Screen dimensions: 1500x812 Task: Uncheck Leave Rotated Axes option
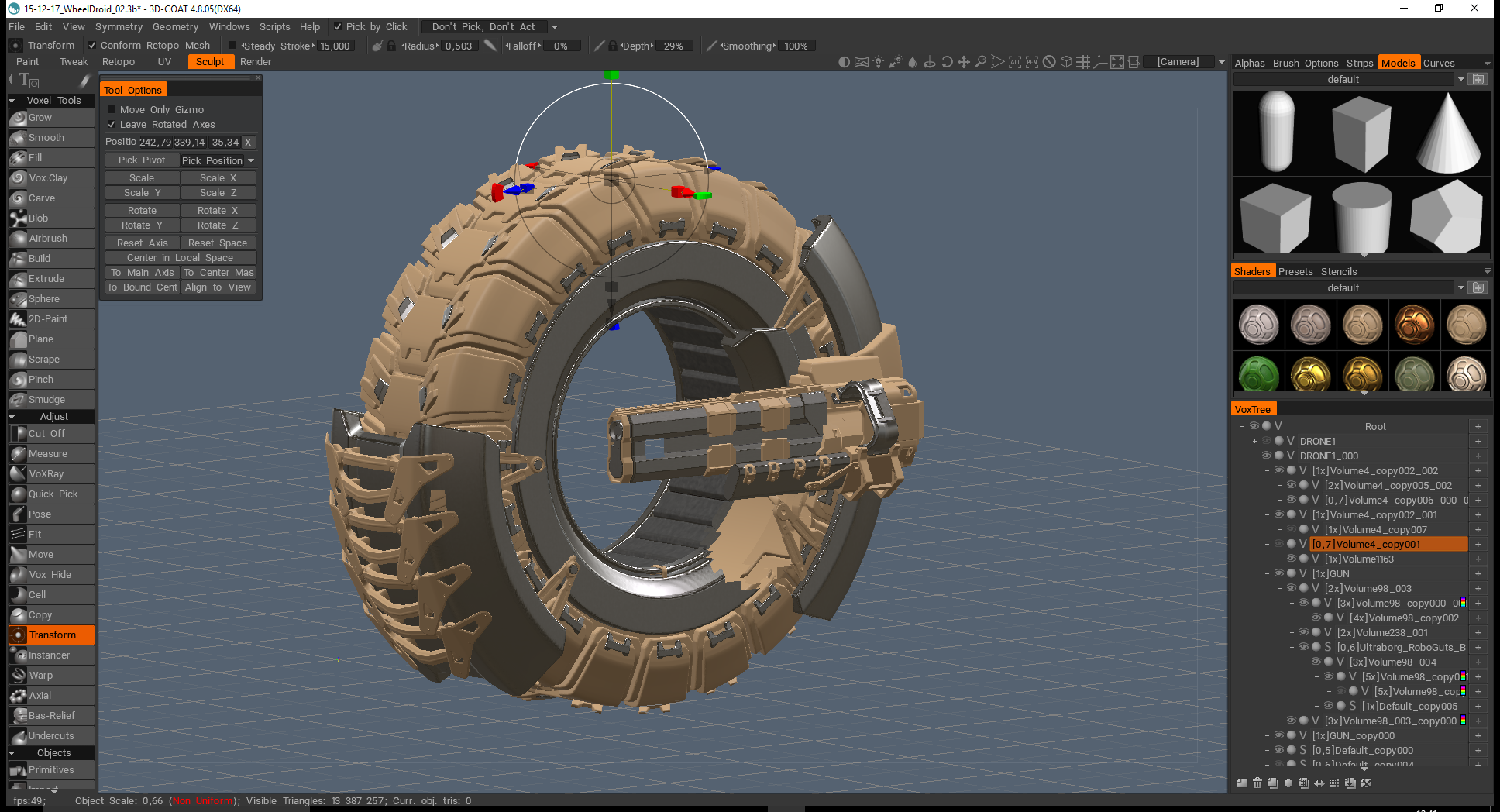coord(112,124)
